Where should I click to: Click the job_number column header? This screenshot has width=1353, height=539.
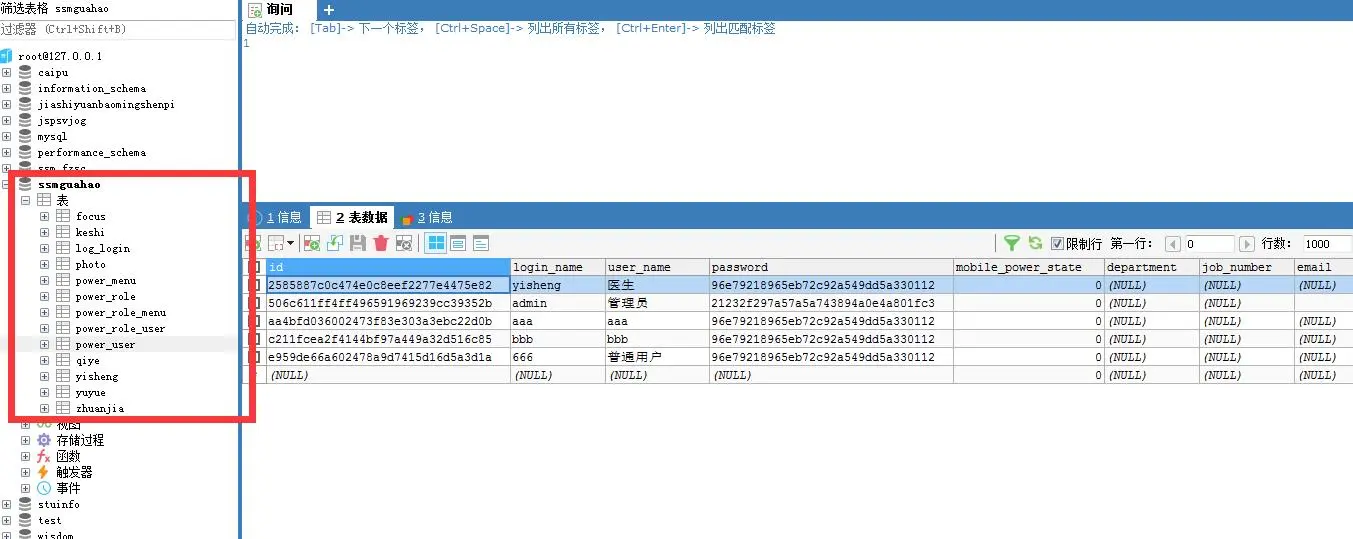click(1247, 267)
